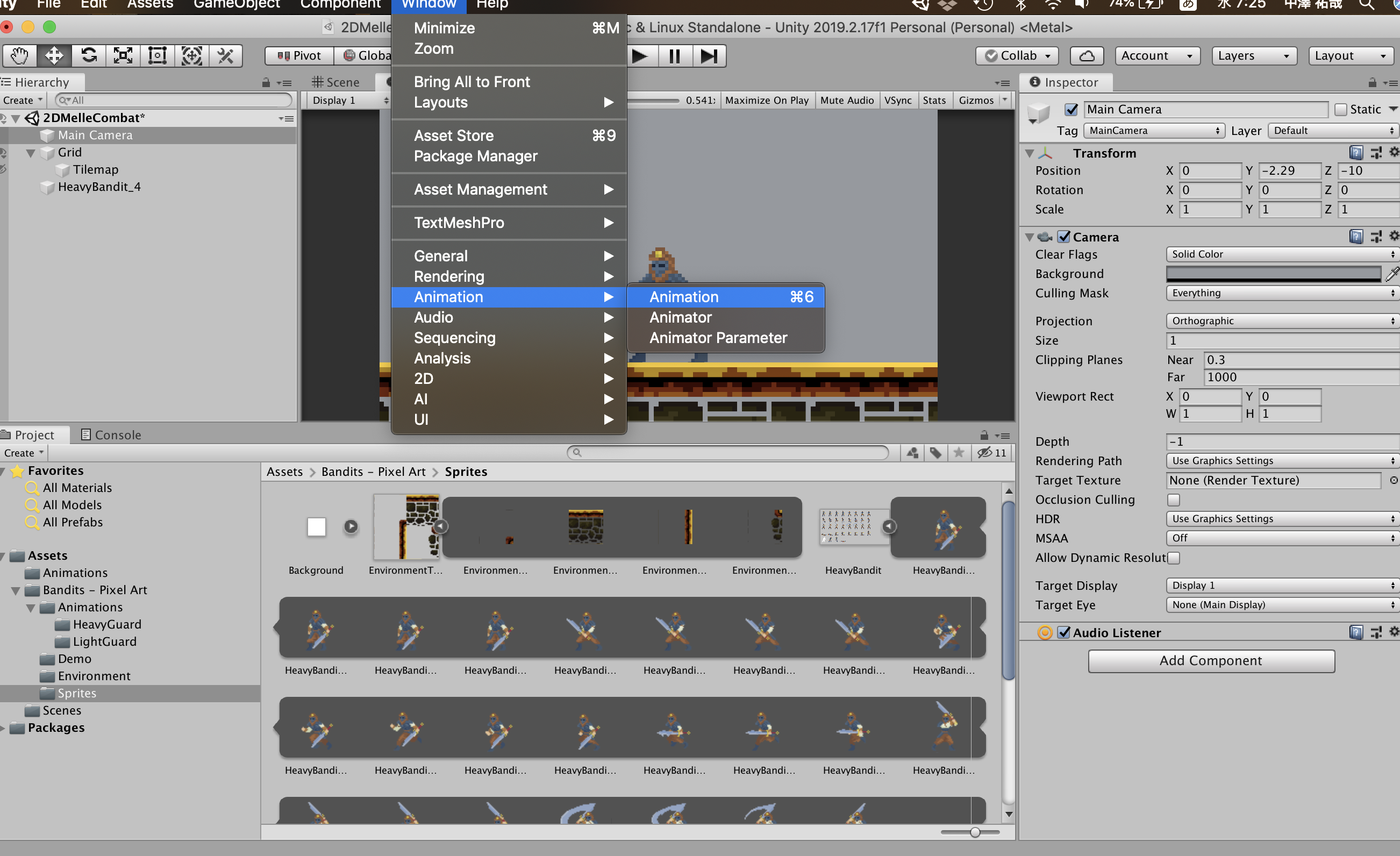The width and height of the screenshot is (1400, 856).
Task: Select the Rect Transform tool
Action: coord(158,56)
